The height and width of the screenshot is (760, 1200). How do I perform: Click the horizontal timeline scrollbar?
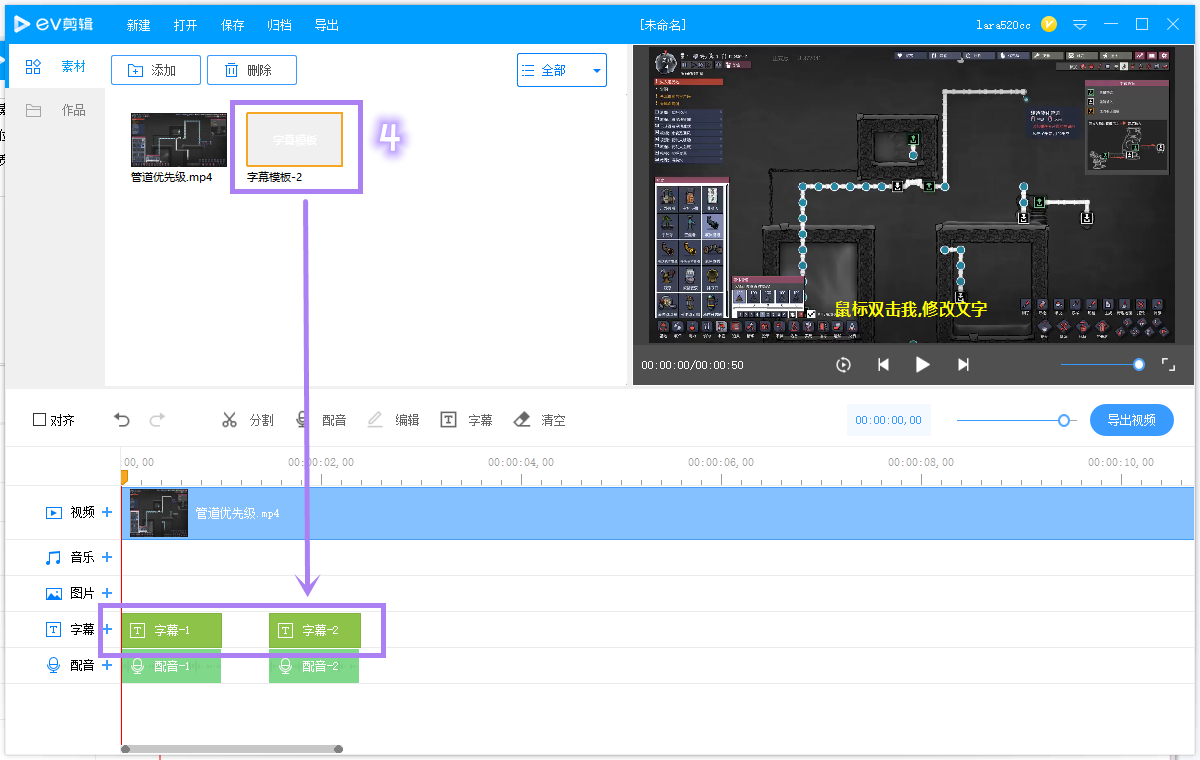tap(232, 749)
